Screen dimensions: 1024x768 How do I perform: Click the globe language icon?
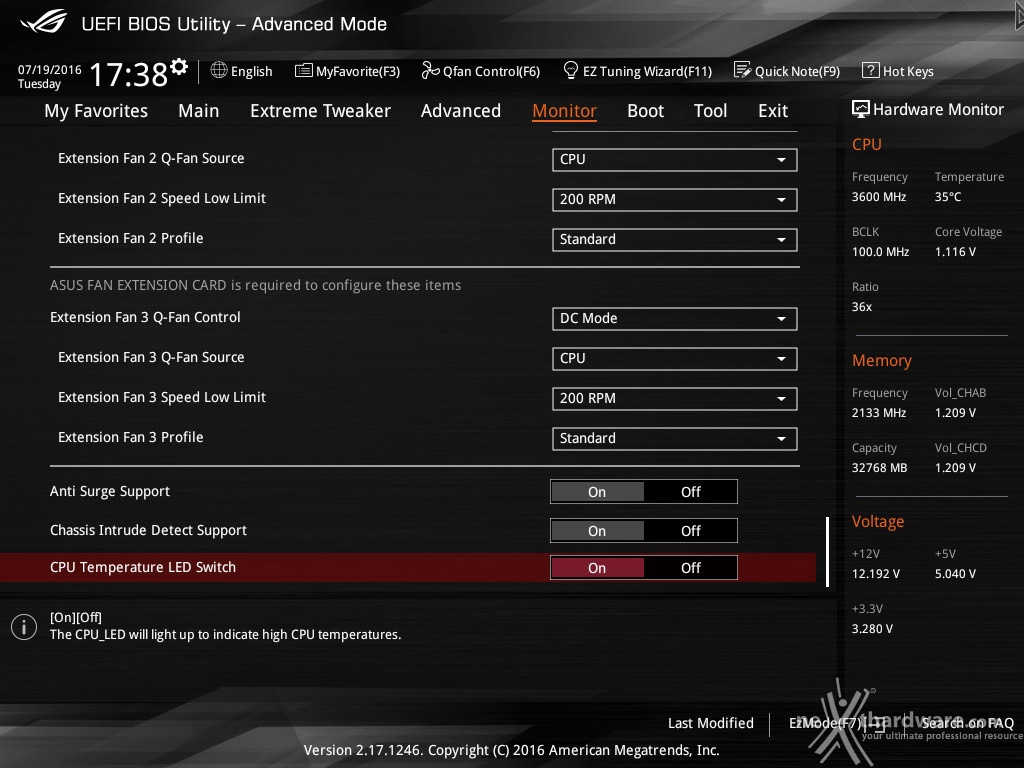[x=219, y=70]
